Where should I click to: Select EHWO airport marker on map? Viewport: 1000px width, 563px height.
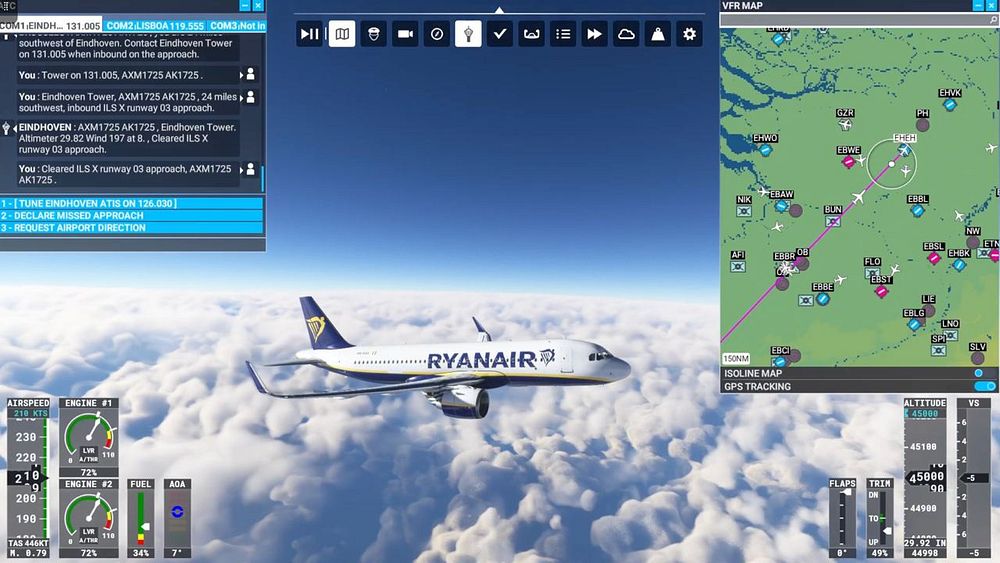tap(765, 150)
